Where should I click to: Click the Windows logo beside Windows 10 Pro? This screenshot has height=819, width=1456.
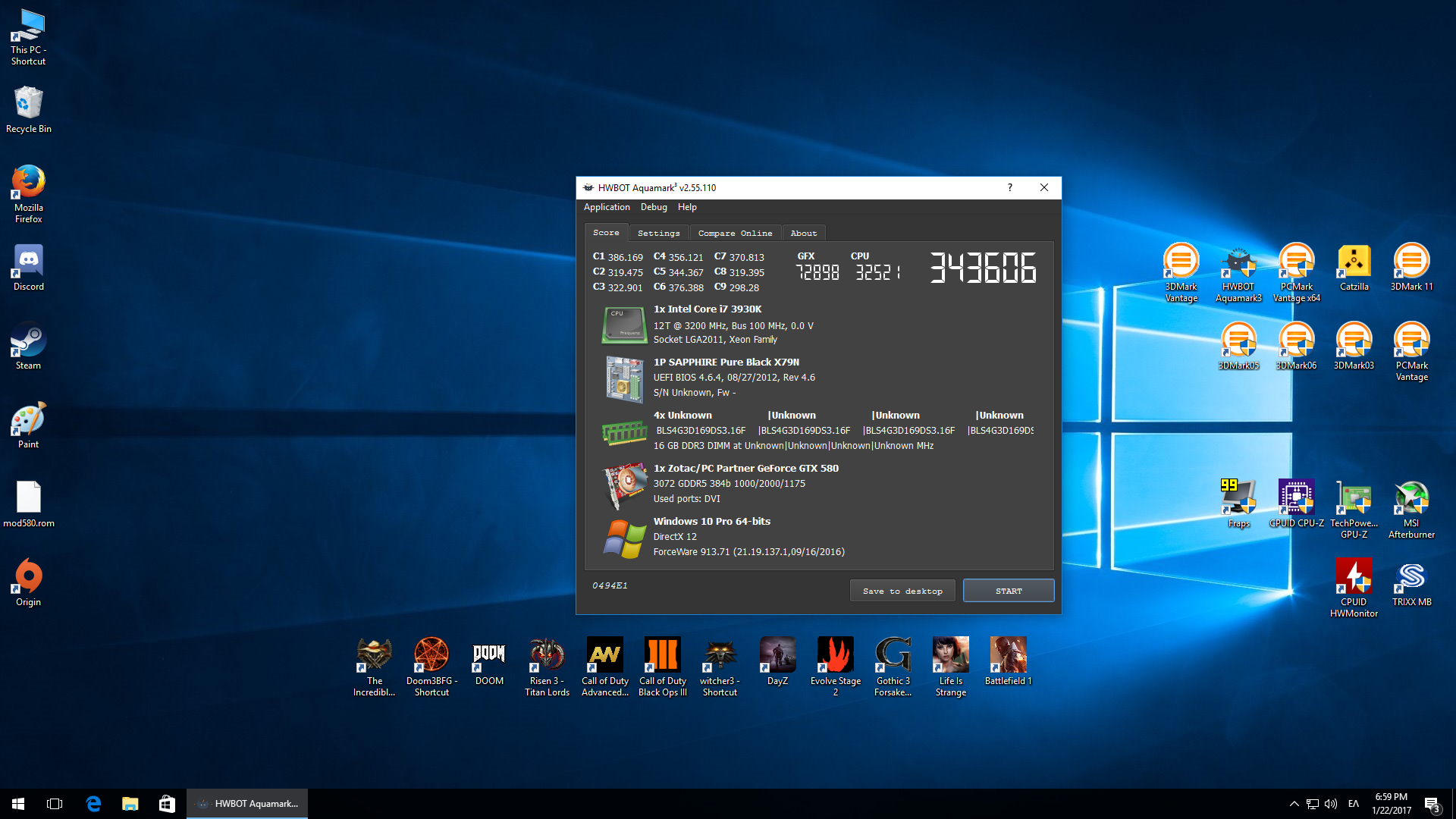(625, 538)
